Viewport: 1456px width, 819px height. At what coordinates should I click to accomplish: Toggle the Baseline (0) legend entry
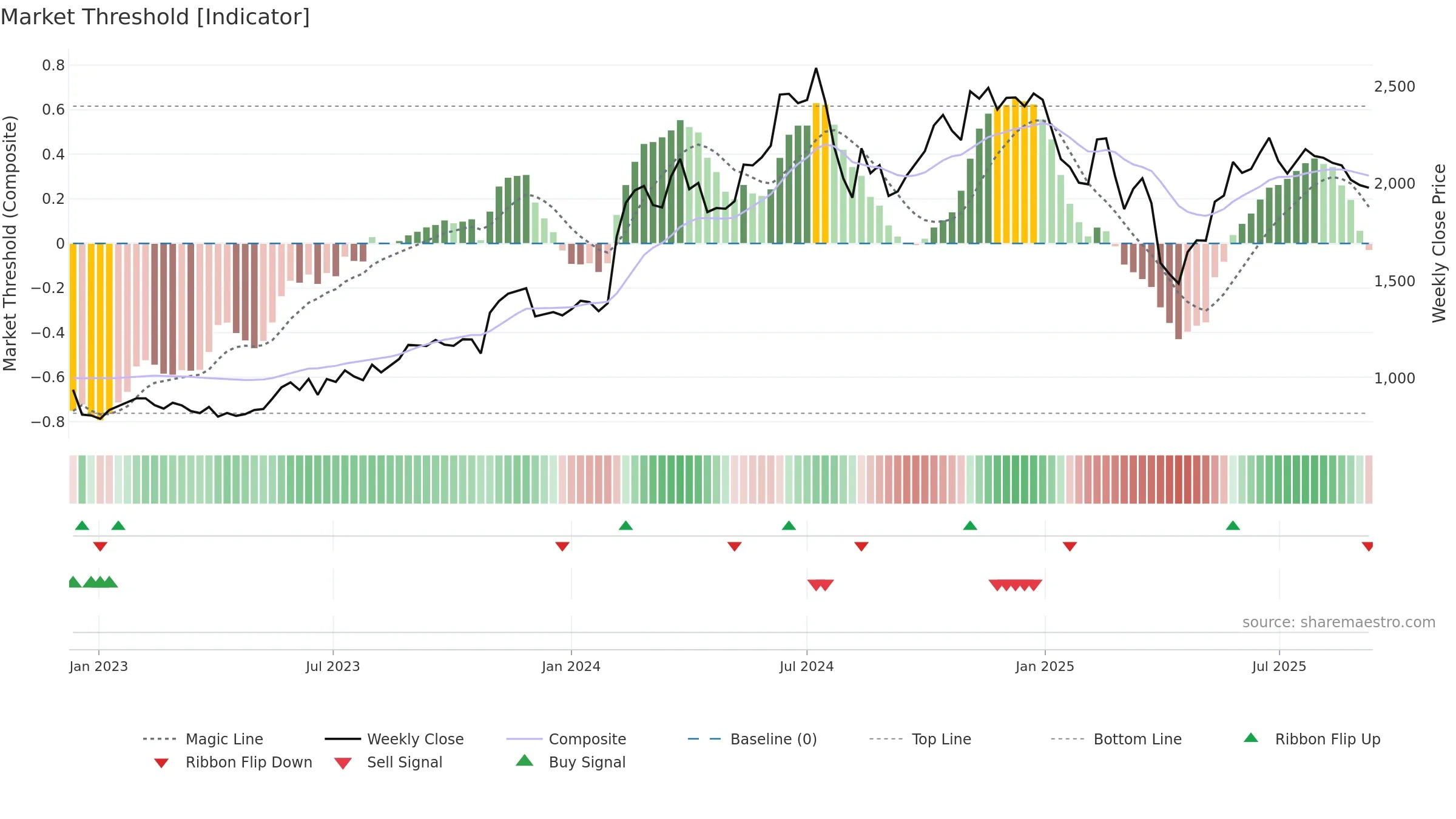click(x=752, y=739)
